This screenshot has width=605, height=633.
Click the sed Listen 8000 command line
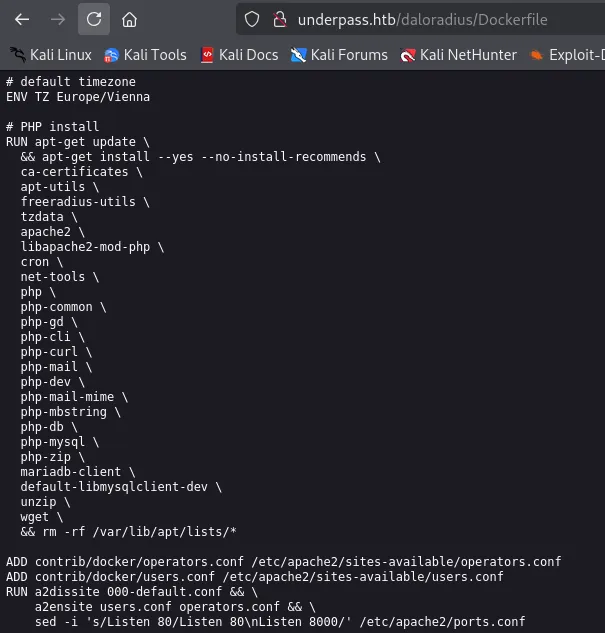pyautogui.click(x=280, y=622)
